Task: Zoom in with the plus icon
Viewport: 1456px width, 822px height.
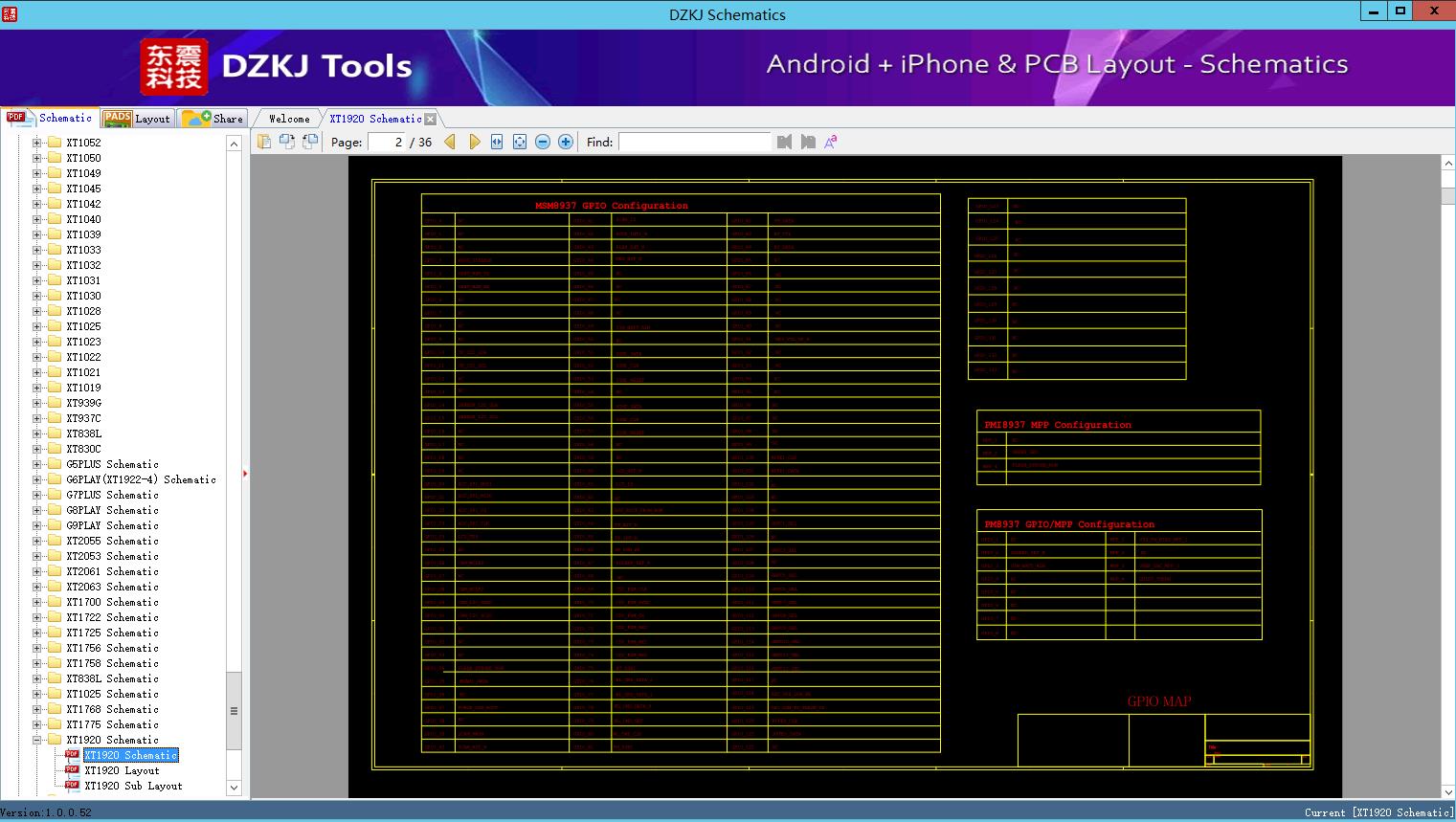Action: (566, 142)
